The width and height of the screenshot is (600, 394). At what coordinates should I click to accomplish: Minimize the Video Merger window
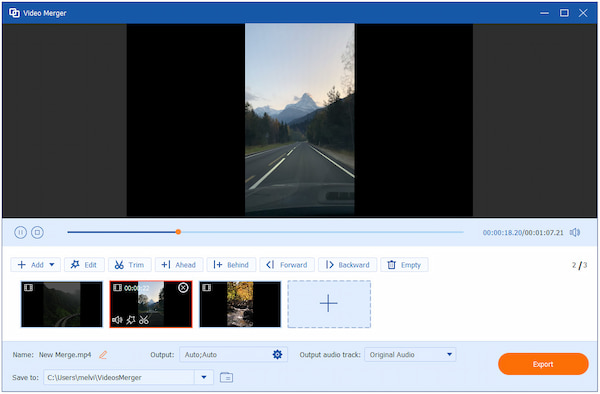(x=544, y=13)
